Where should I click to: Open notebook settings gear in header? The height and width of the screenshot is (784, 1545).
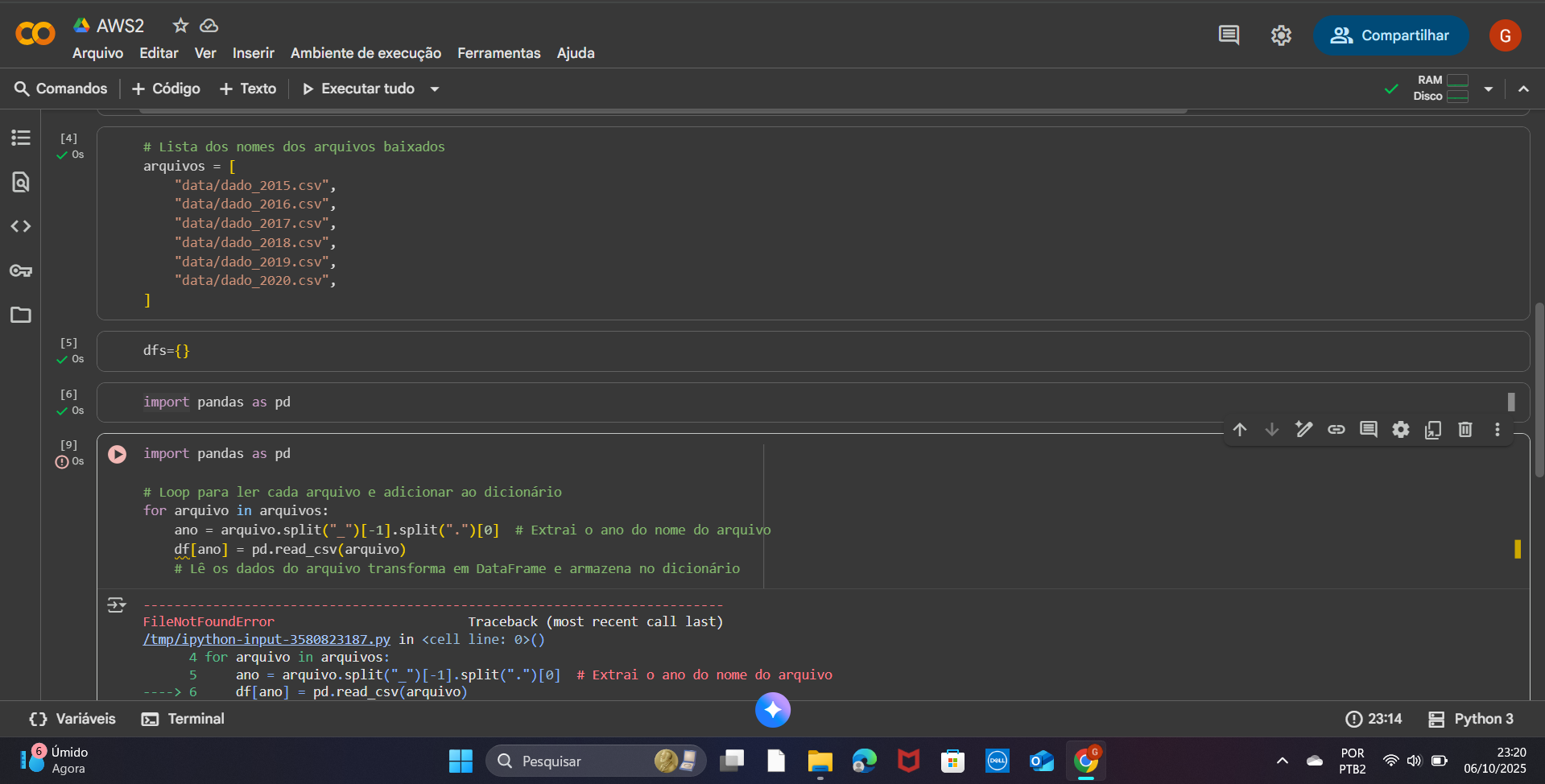tap(1281, 35)
